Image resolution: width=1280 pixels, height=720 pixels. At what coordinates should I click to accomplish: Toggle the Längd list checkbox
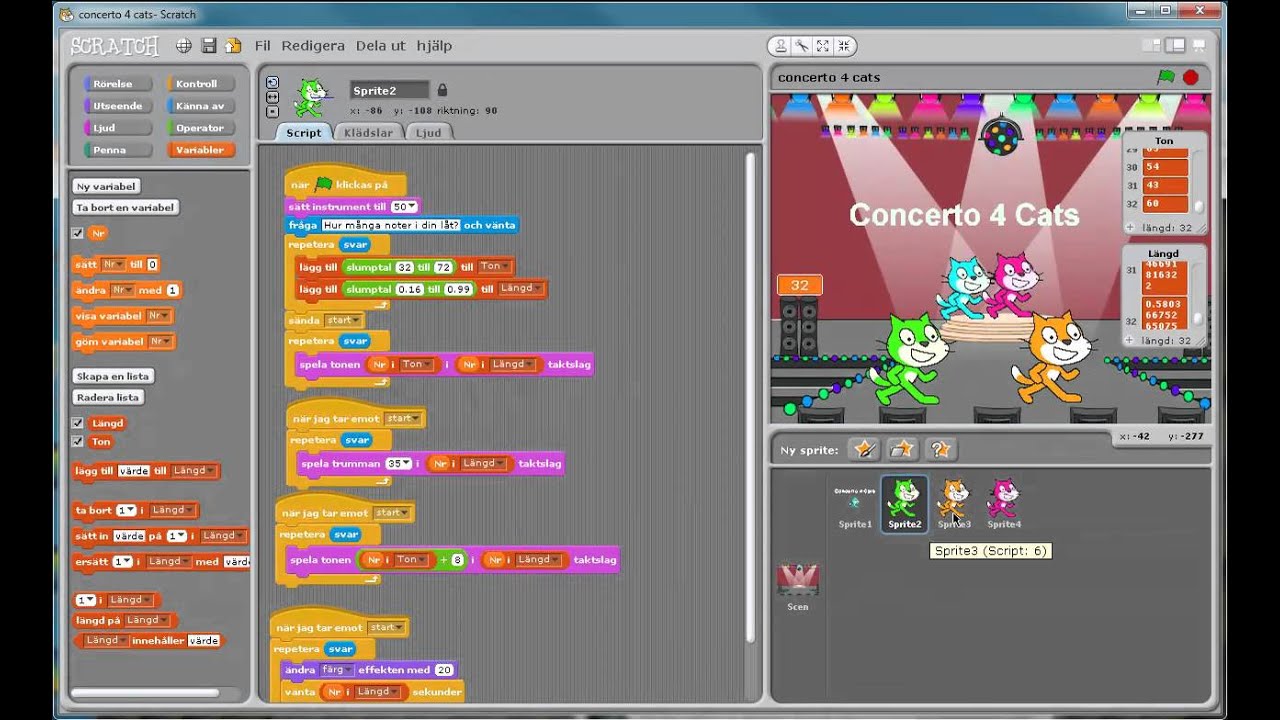point(78,423)
